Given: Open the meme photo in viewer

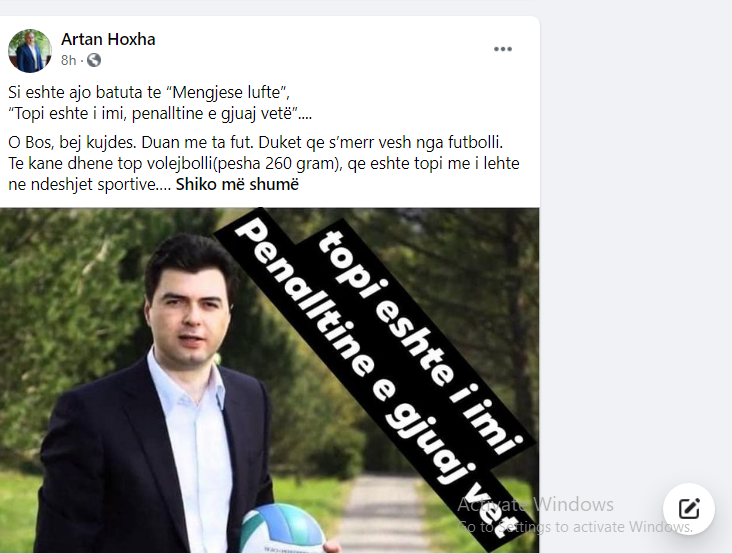Looking at the screenshot, I should click(269, 380).
